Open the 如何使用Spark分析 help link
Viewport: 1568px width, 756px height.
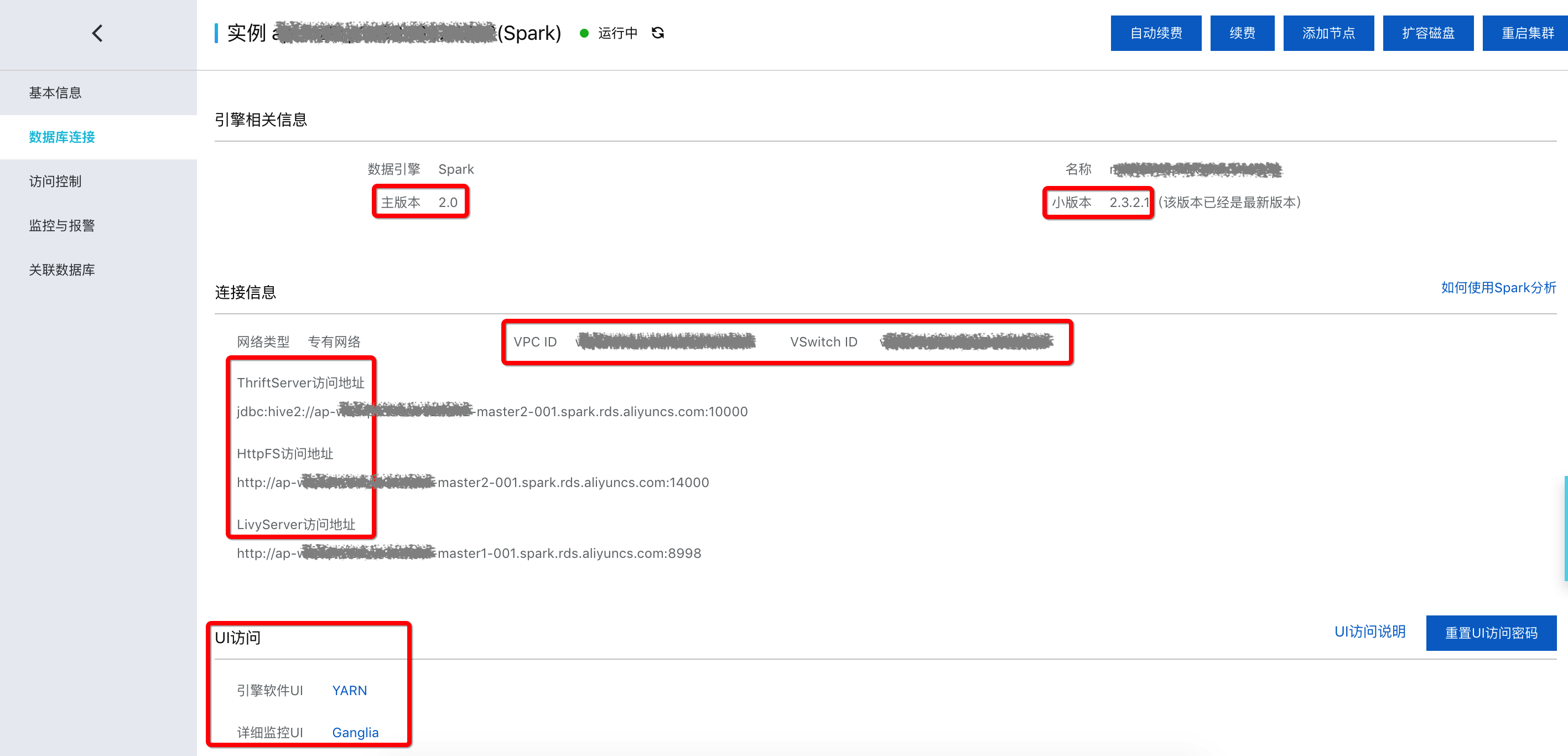click(x=1498, y=287)
